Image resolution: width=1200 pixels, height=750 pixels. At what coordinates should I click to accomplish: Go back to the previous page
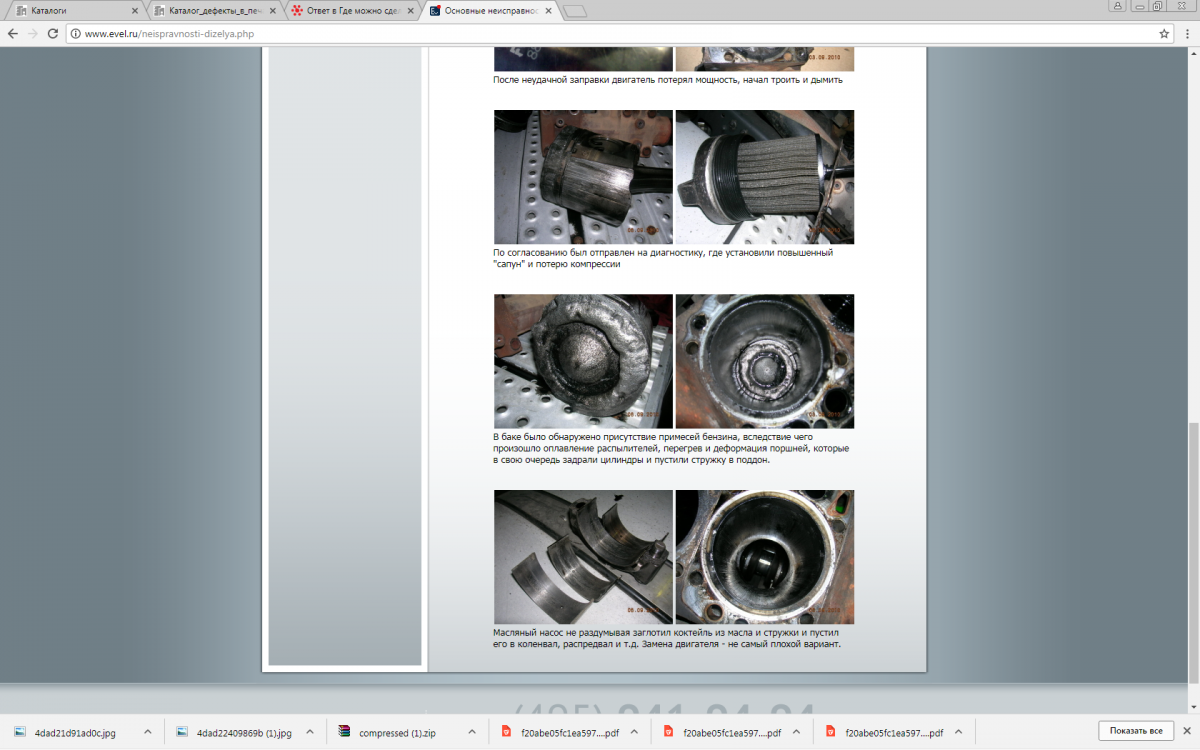(12, 33)
